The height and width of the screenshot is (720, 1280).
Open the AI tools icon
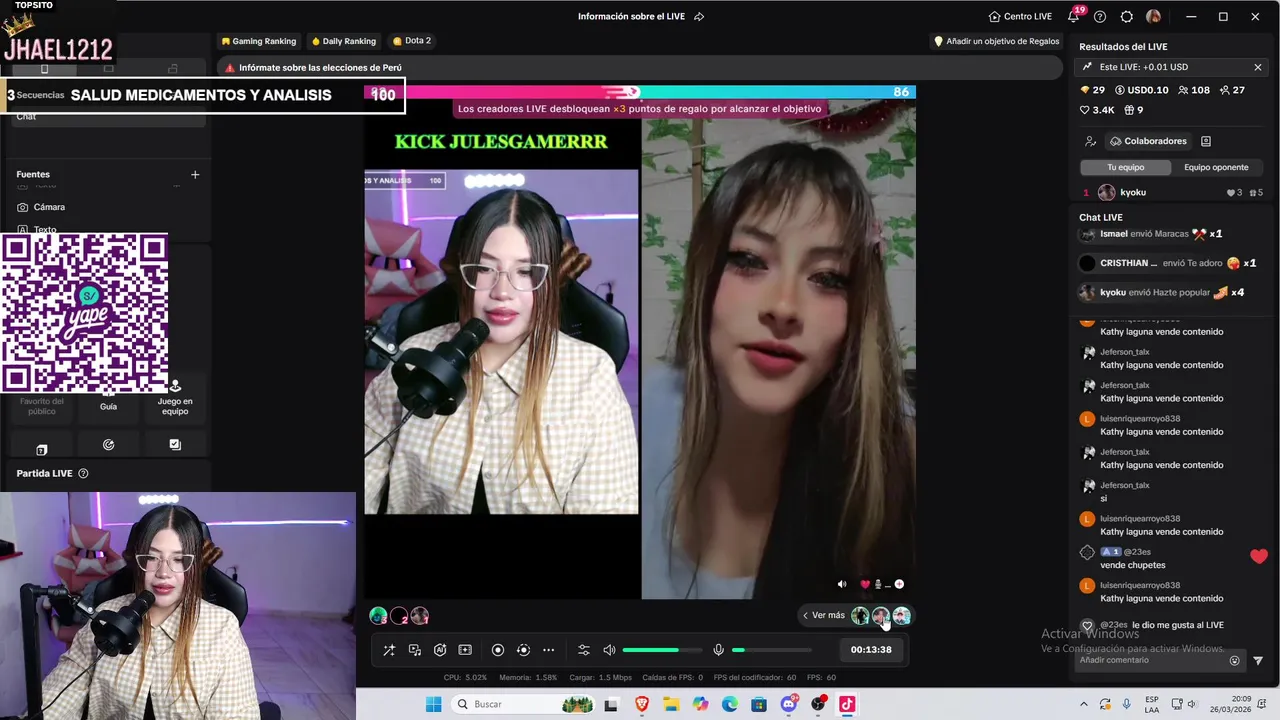(440, 650)
